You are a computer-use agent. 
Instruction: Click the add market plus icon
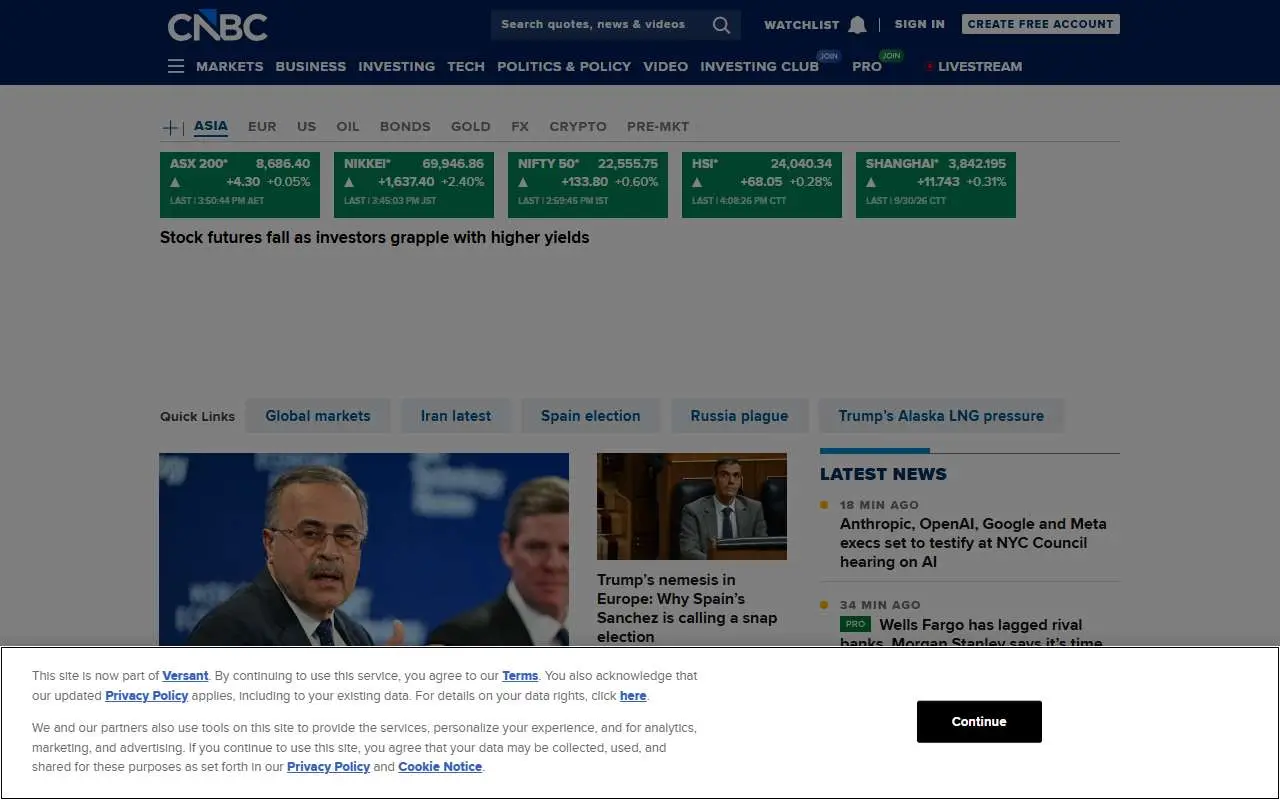pos(170,127)
